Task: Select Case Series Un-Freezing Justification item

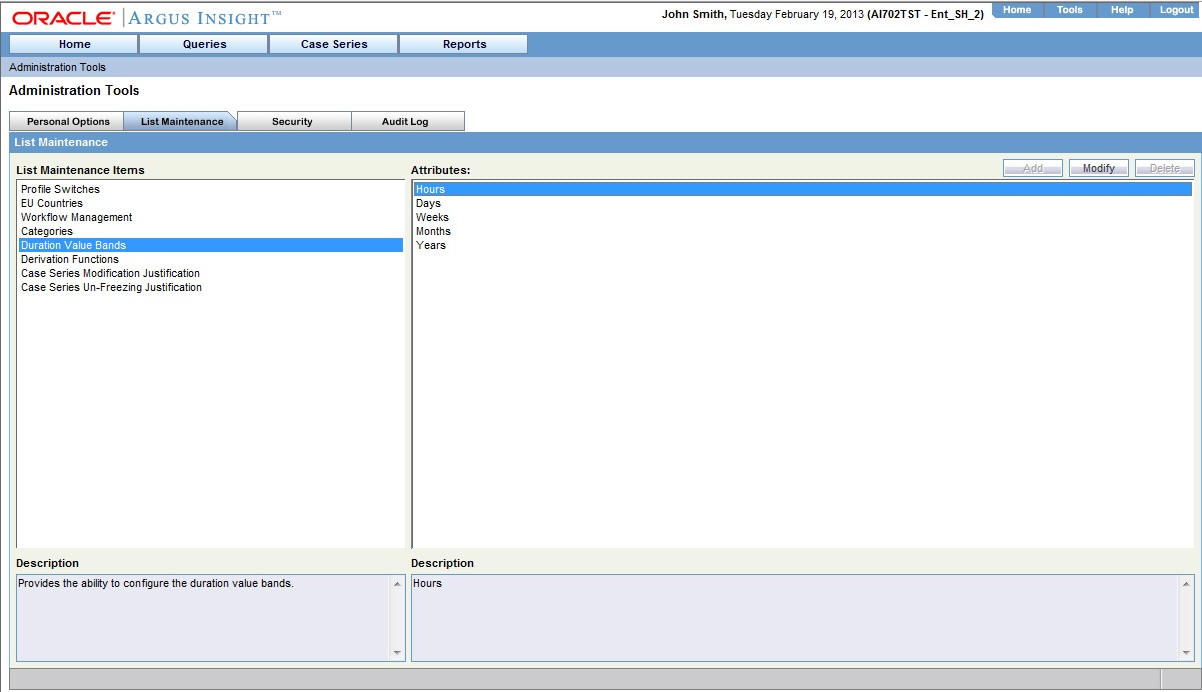Action: tap(210, 287)
